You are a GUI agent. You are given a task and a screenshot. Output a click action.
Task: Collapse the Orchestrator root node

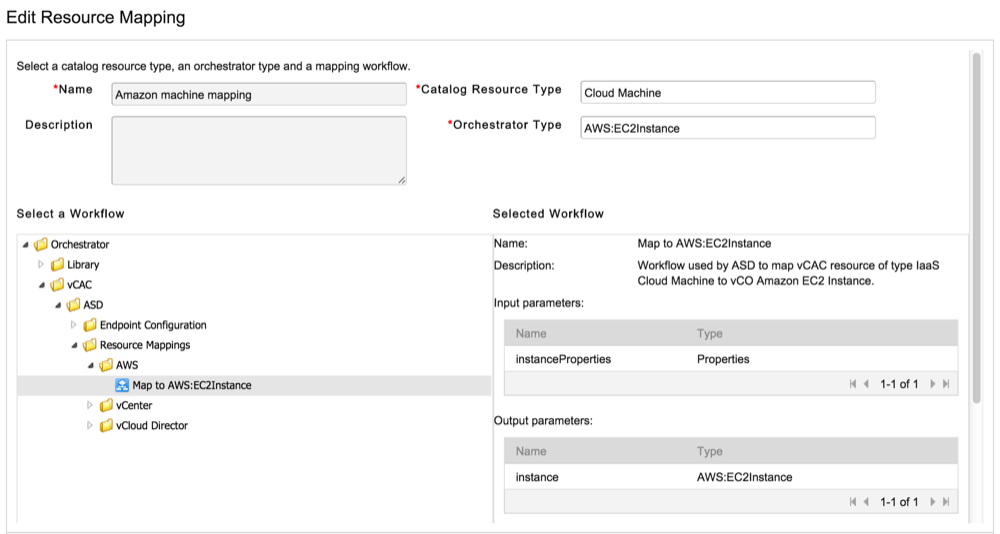[x=25, y=244]
